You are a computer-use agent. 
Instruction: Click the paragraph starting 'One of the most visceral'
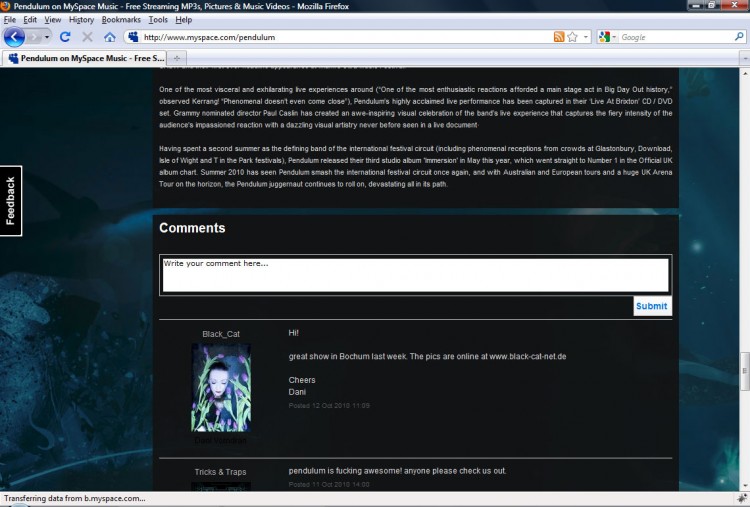416,107
